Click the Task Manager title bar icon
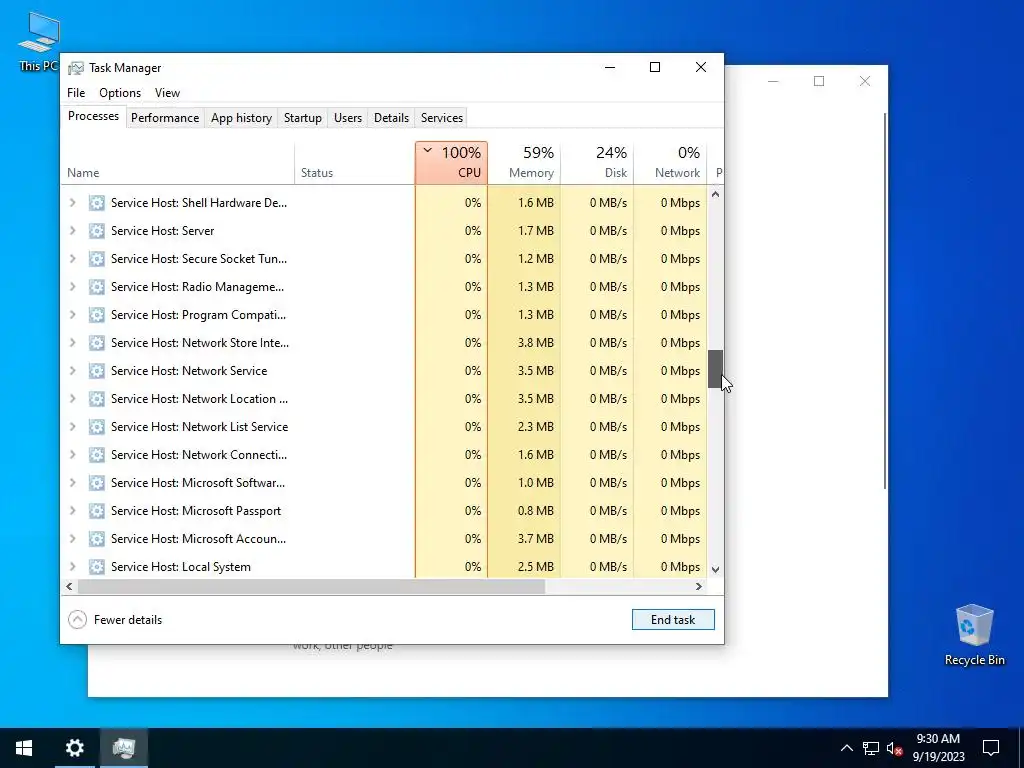Image resolution: width=1024 pixels, height=768 pixels. 76,68
